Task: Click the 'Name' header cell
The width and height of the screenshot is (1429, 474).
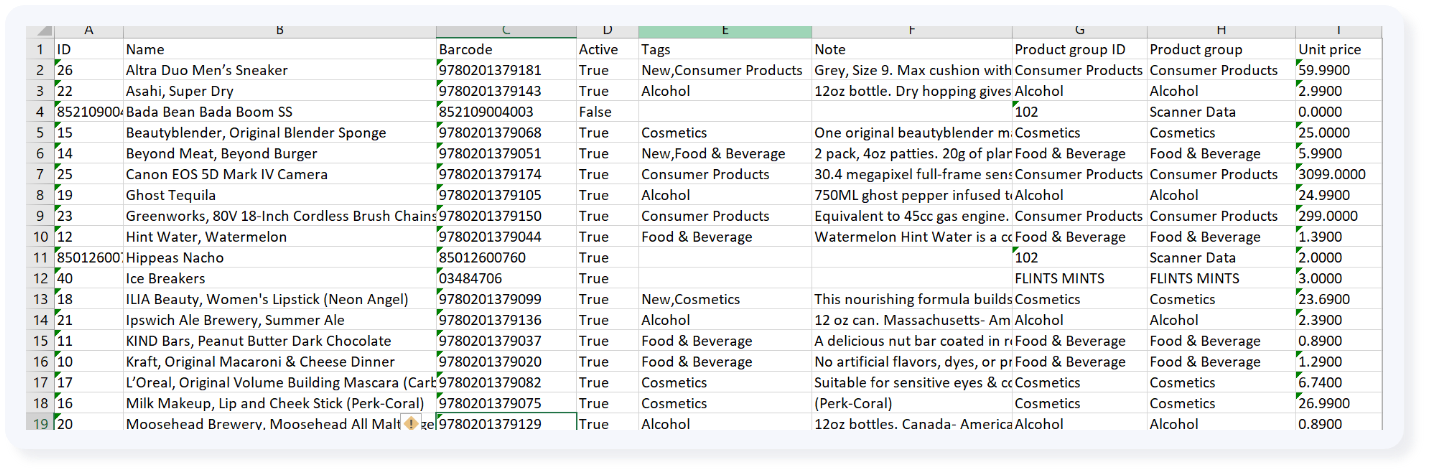Action: point(280,49)
